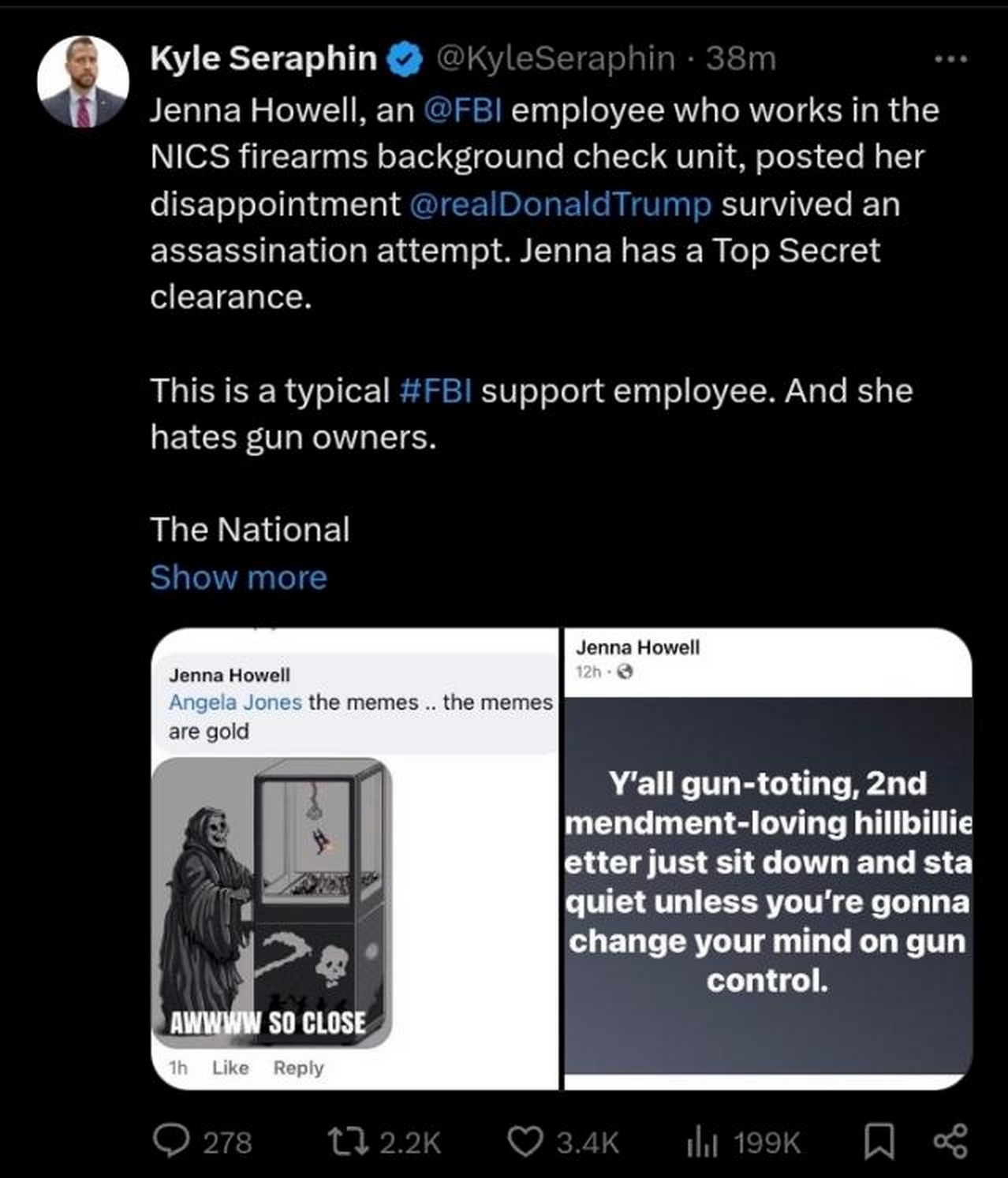Open view analytics bar chart icon
Viewport: 1008px width, 1178px height.
pyautogui.click(x=701, y=1141)
